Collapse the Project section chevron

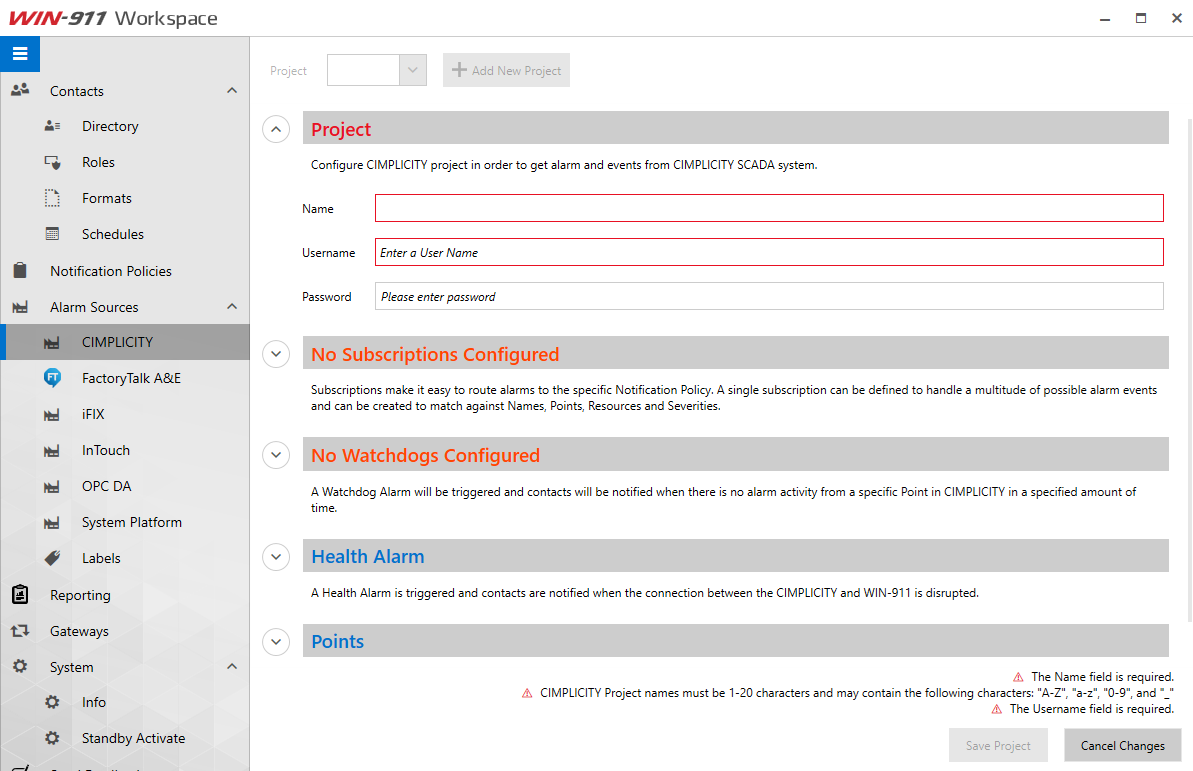(276, 129)
